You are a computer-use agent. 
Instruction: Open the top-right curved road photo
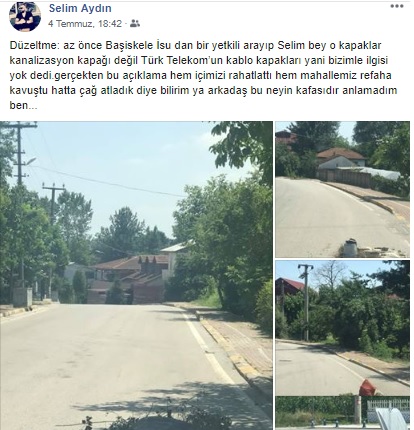[x=343, y=189]
